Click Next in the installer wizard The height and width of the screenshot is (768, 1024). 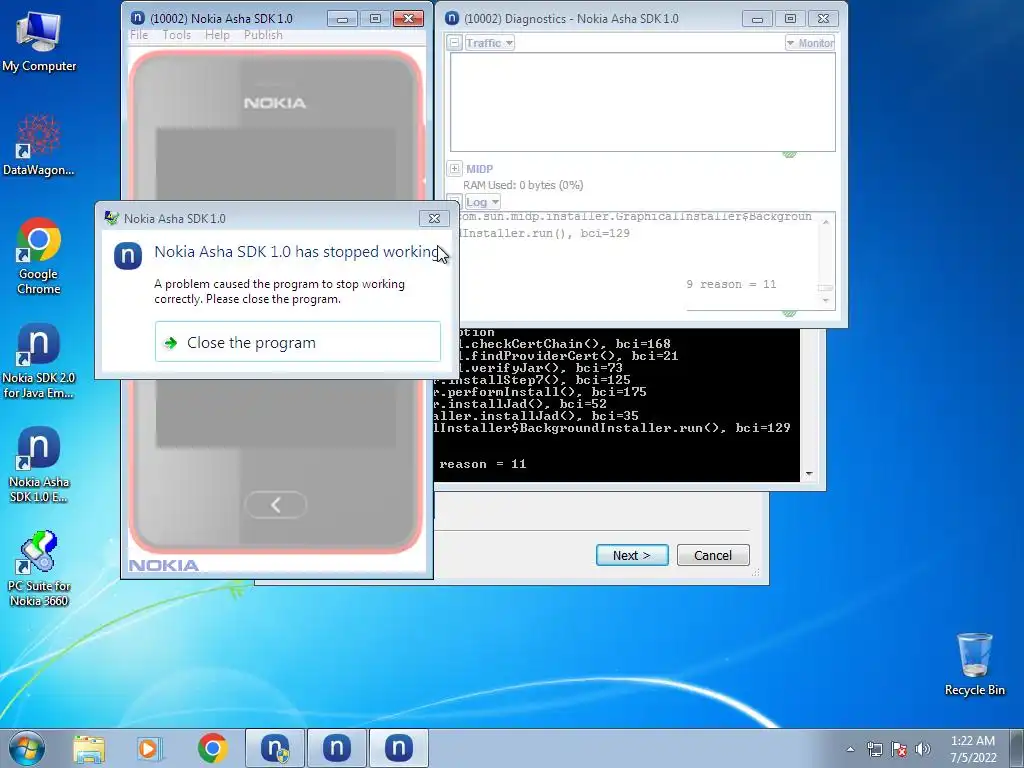coord(632,555)
